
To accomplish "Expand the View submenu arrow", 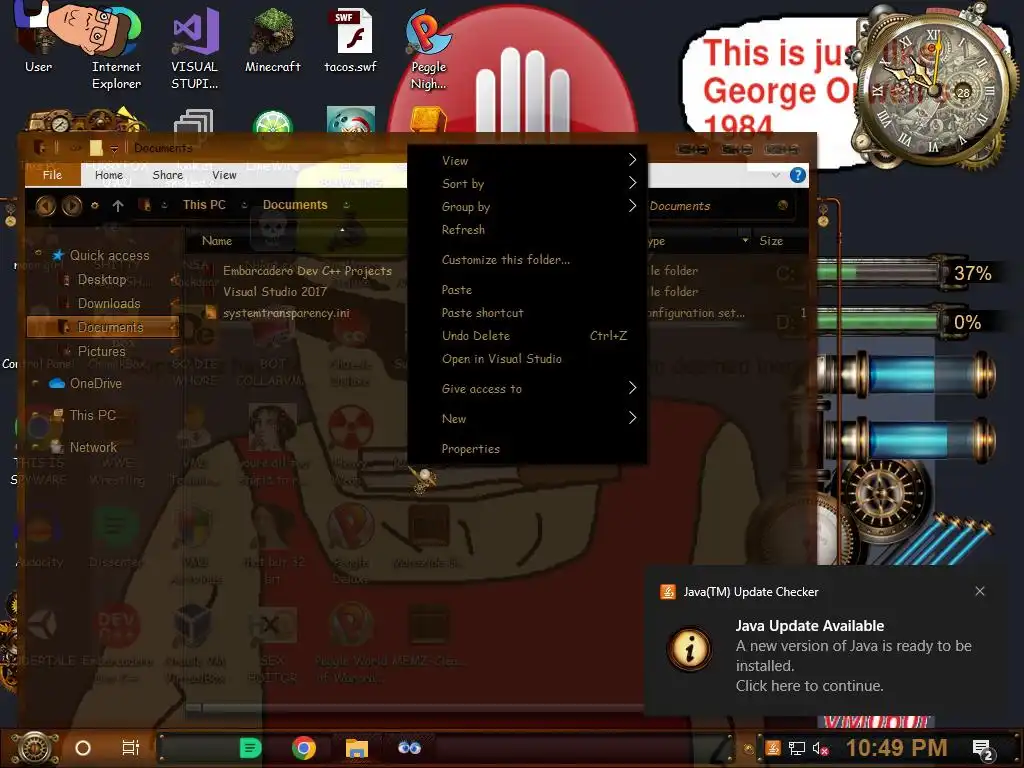I will (632, 160).
